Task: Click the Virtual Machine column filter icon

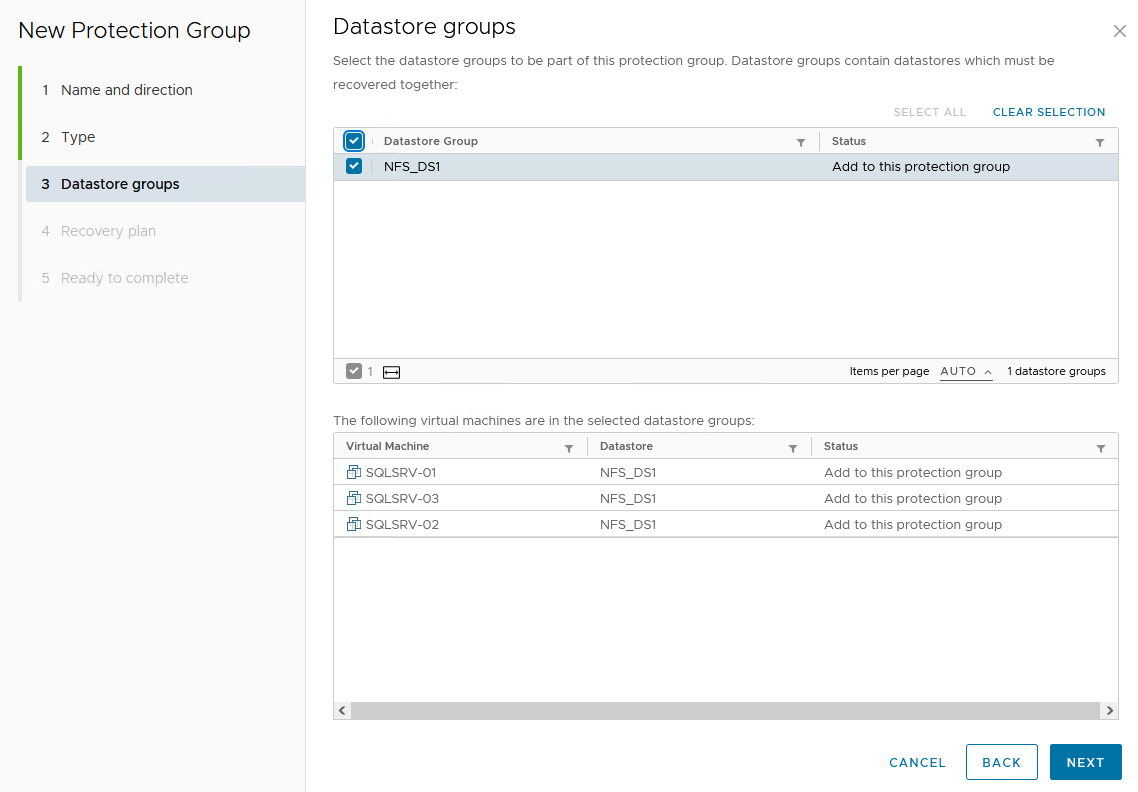Action: (x=568, y=448)
